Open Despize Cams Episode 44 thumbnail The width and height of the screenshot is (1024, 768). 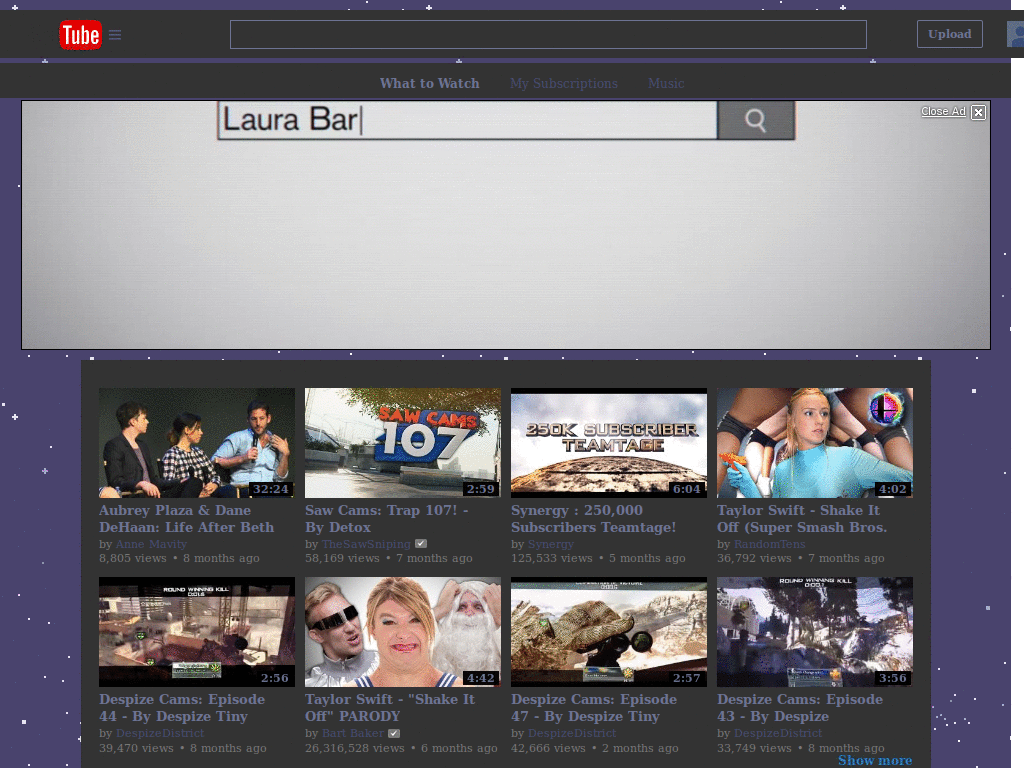click(197, 632)
